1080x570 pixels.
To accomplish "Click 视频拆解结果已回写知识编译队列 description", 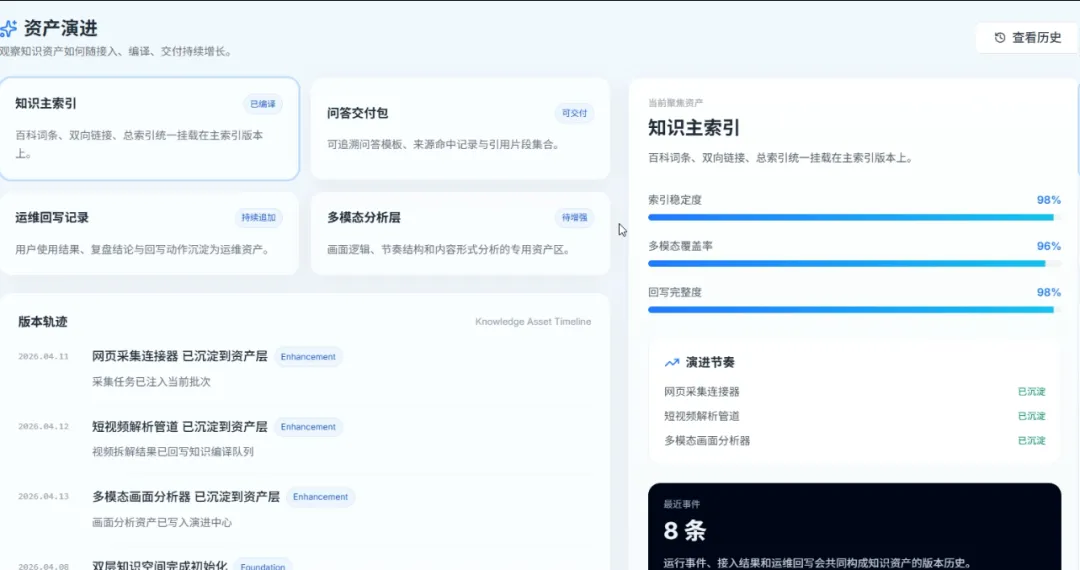I will point(173,452).
